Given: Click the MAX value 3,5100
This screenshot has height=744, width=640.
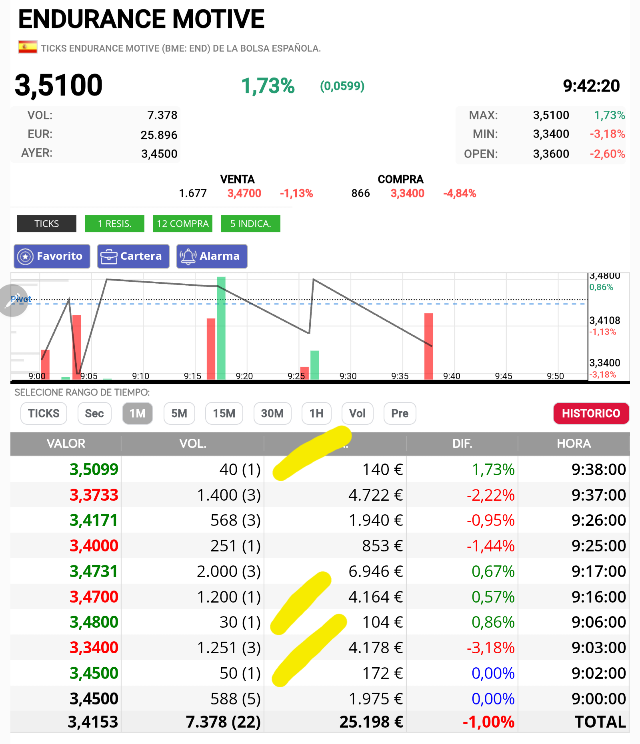Looking at the screenshot, I should [551, 115].
